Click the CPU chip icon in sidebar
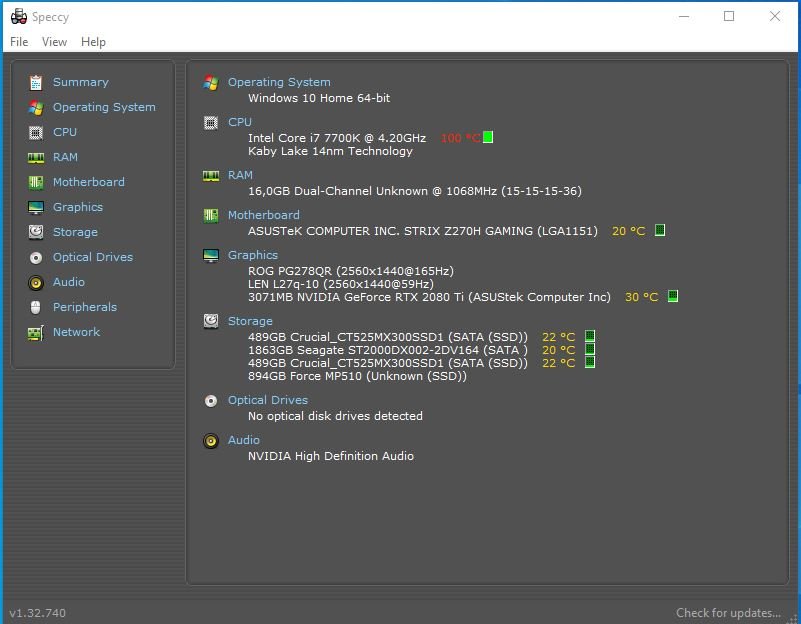This screenshot has width=801, height=624. pyautogui.click(x=36, y=132)
